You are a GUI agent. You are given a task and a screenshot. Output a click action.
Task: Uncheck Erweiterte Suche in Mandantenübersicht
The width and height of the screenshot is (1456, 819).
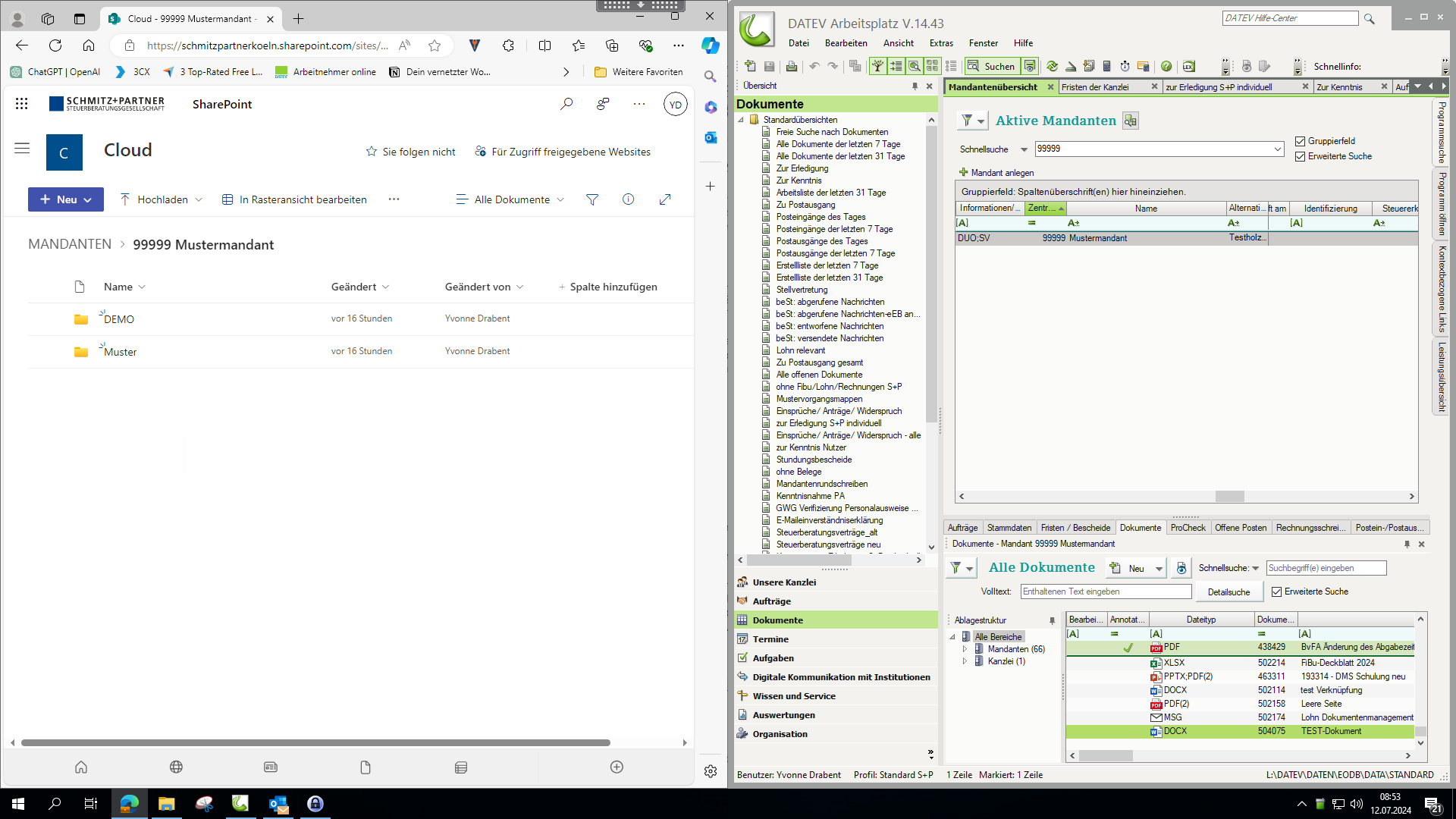point(1301,156)
